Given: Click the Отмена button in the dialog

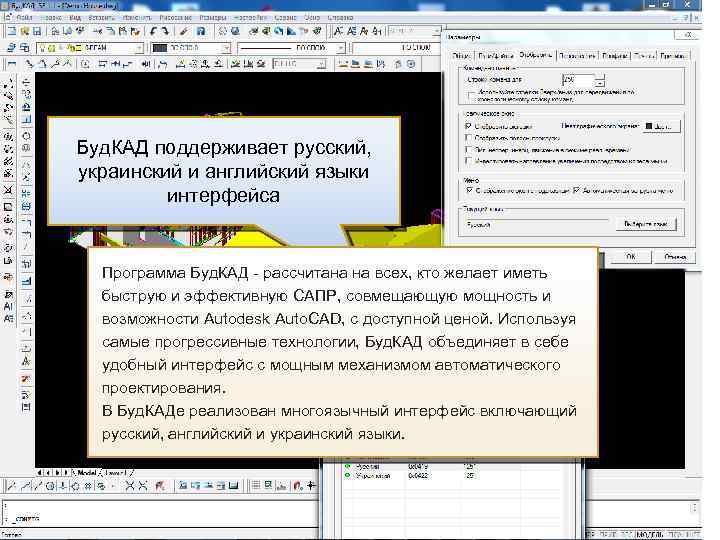Looking at the screenshot, I should pos(675,257).
